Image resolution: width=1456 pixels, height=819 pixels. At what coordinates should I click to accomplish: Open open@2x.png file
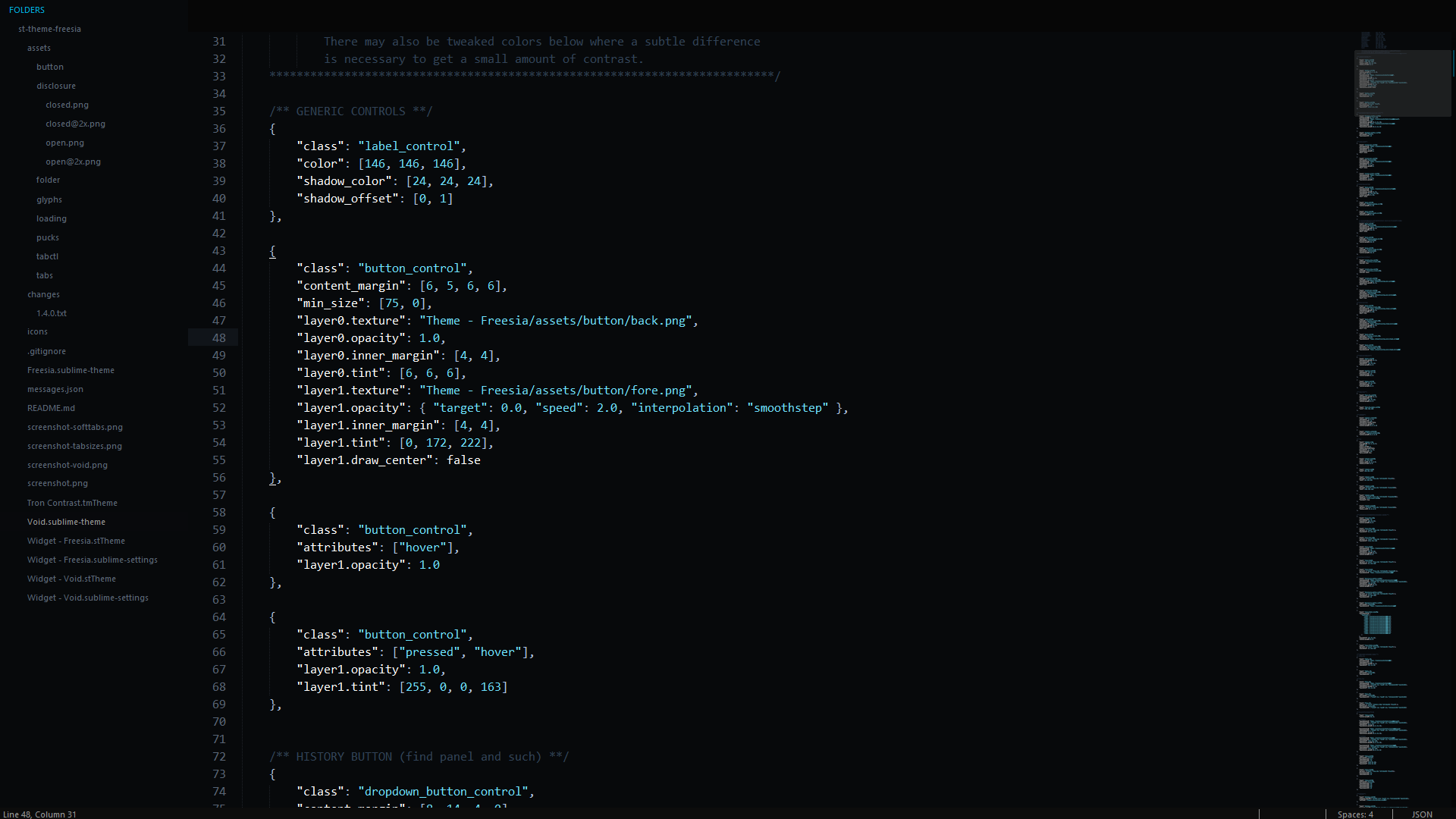click(73, 162)
